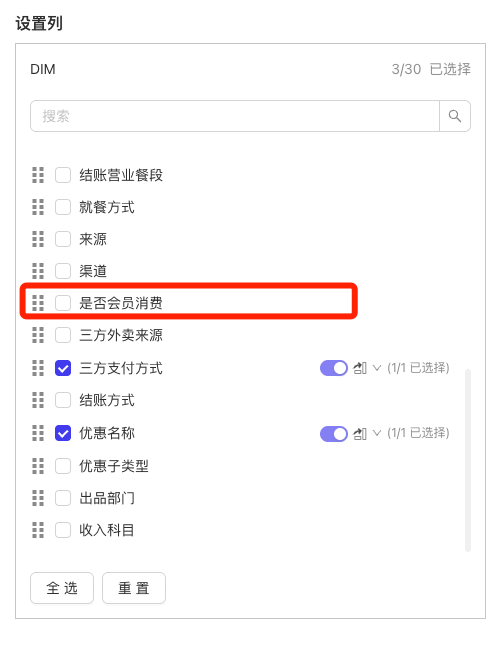
Task: Click into the 搜索 input field
Action: (x=235, y=116)
